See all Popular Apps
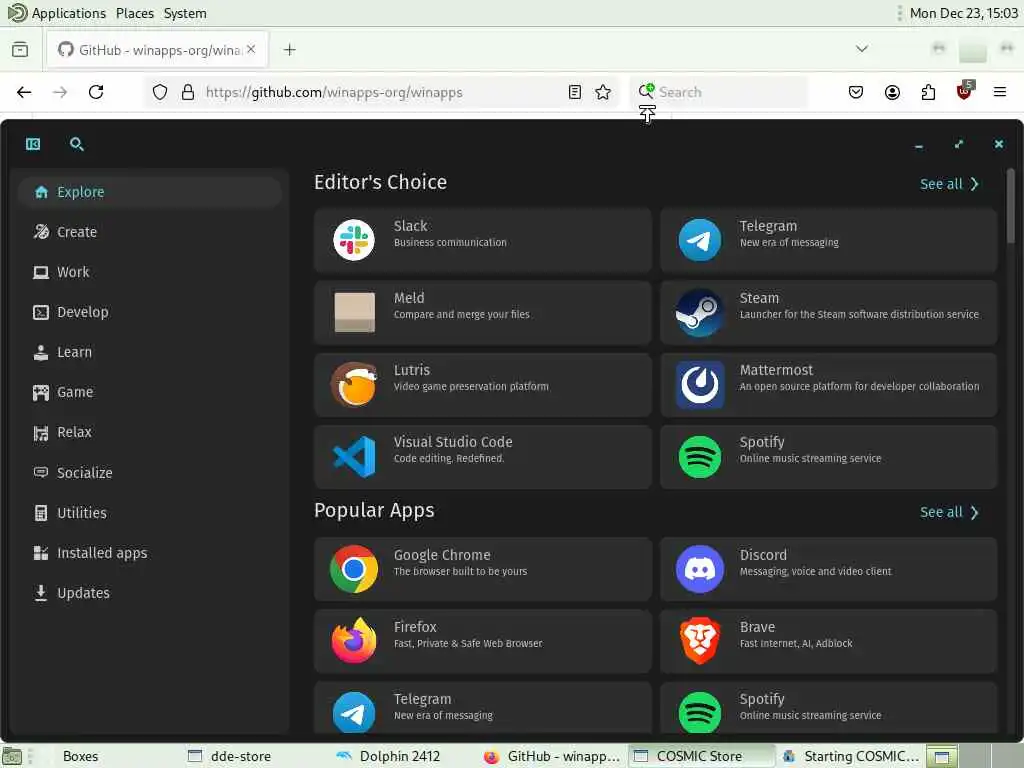 pos(949,512)
